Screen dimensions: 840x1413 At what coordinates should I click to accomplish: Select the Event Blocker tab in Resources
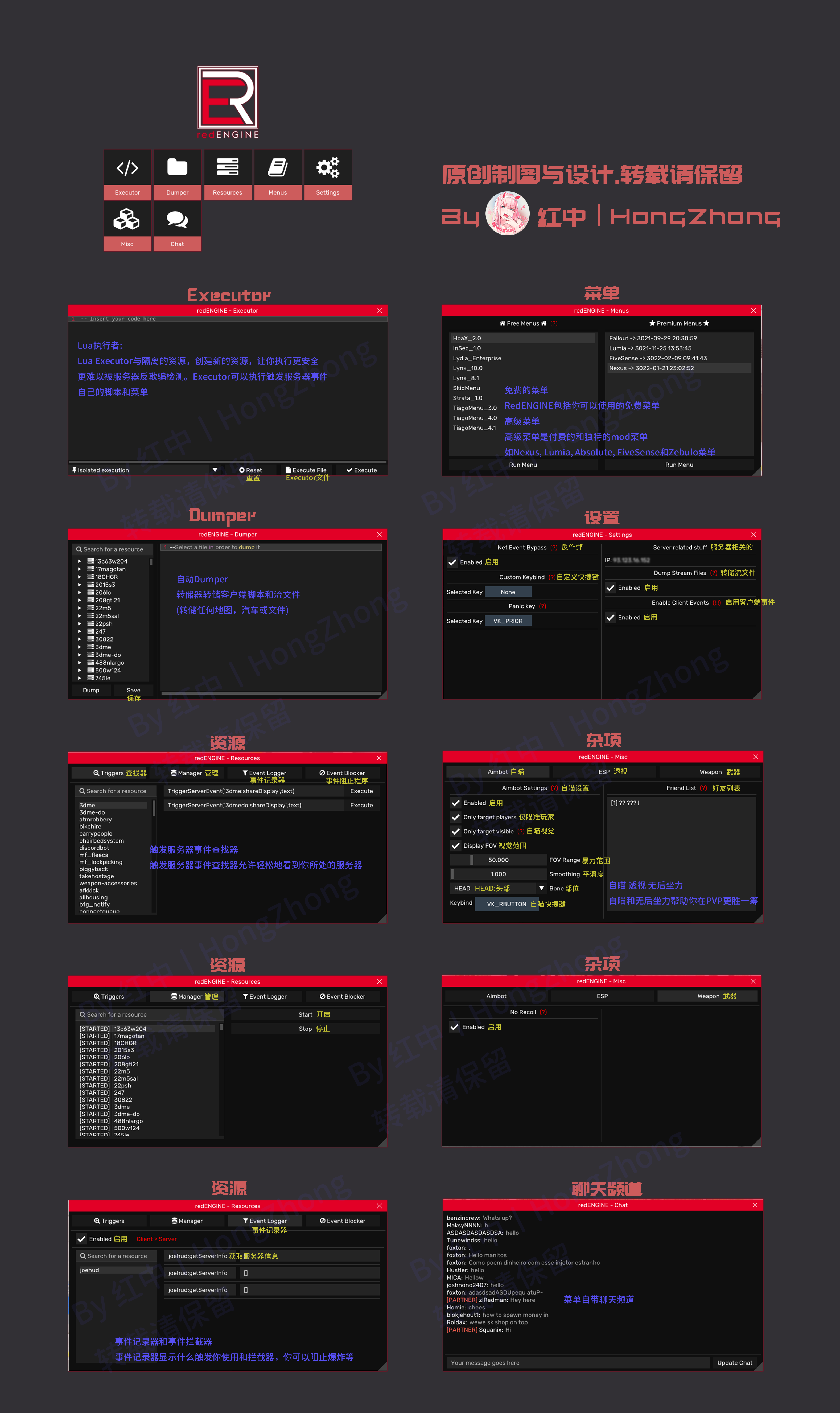click(x=342, y=773)
